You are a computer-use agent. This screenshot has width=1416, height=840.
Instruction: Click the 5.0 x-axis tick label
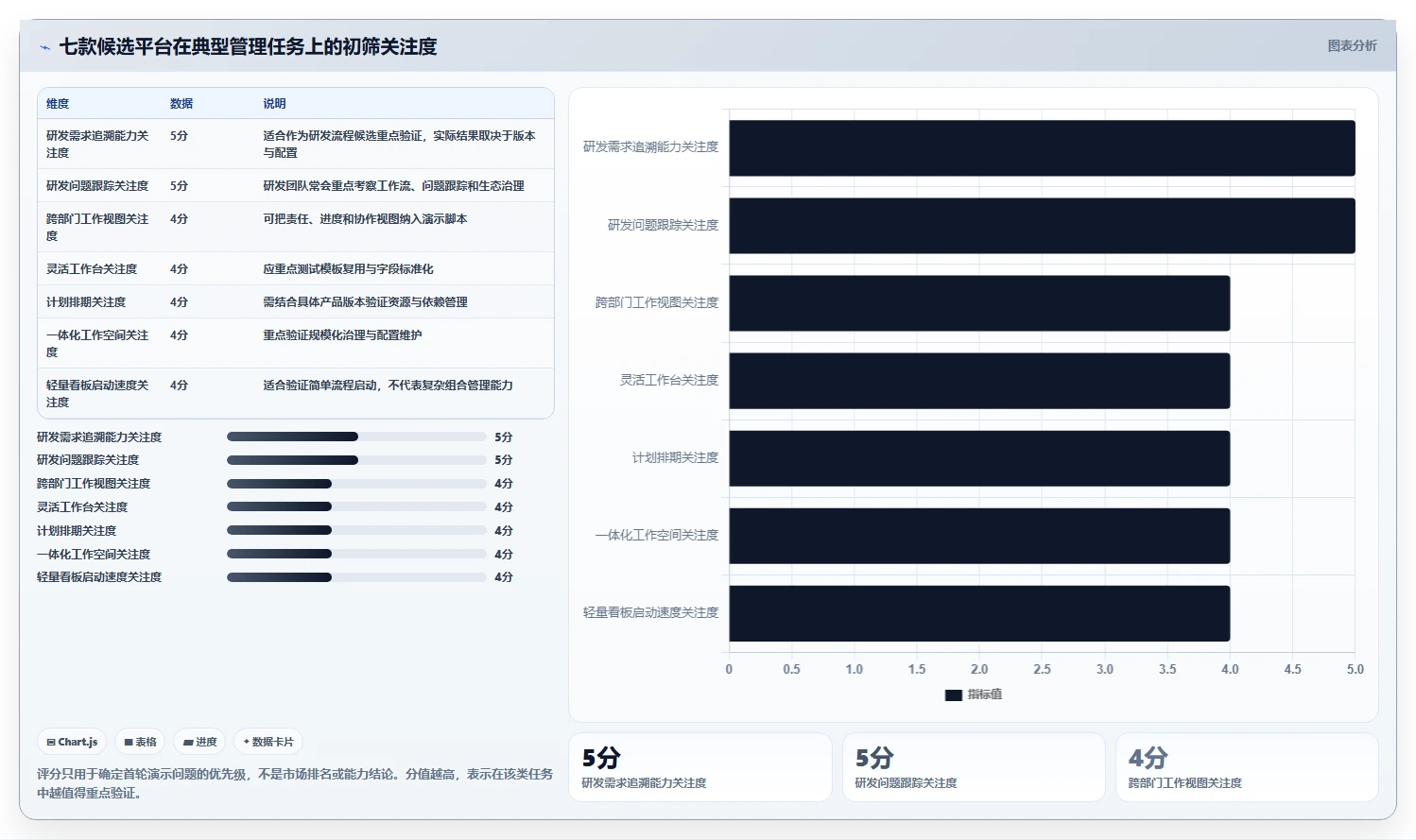tap(1355, 669)
